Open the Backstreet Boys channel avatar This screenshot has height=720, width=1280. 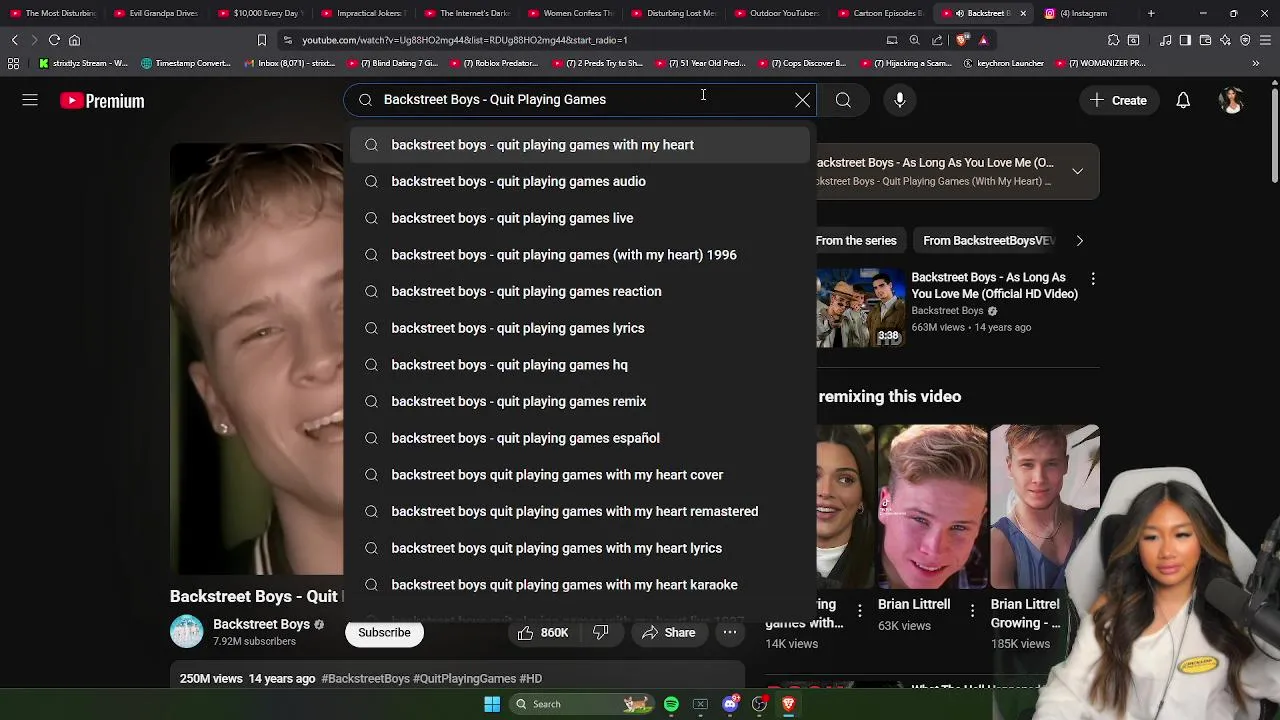186,632
